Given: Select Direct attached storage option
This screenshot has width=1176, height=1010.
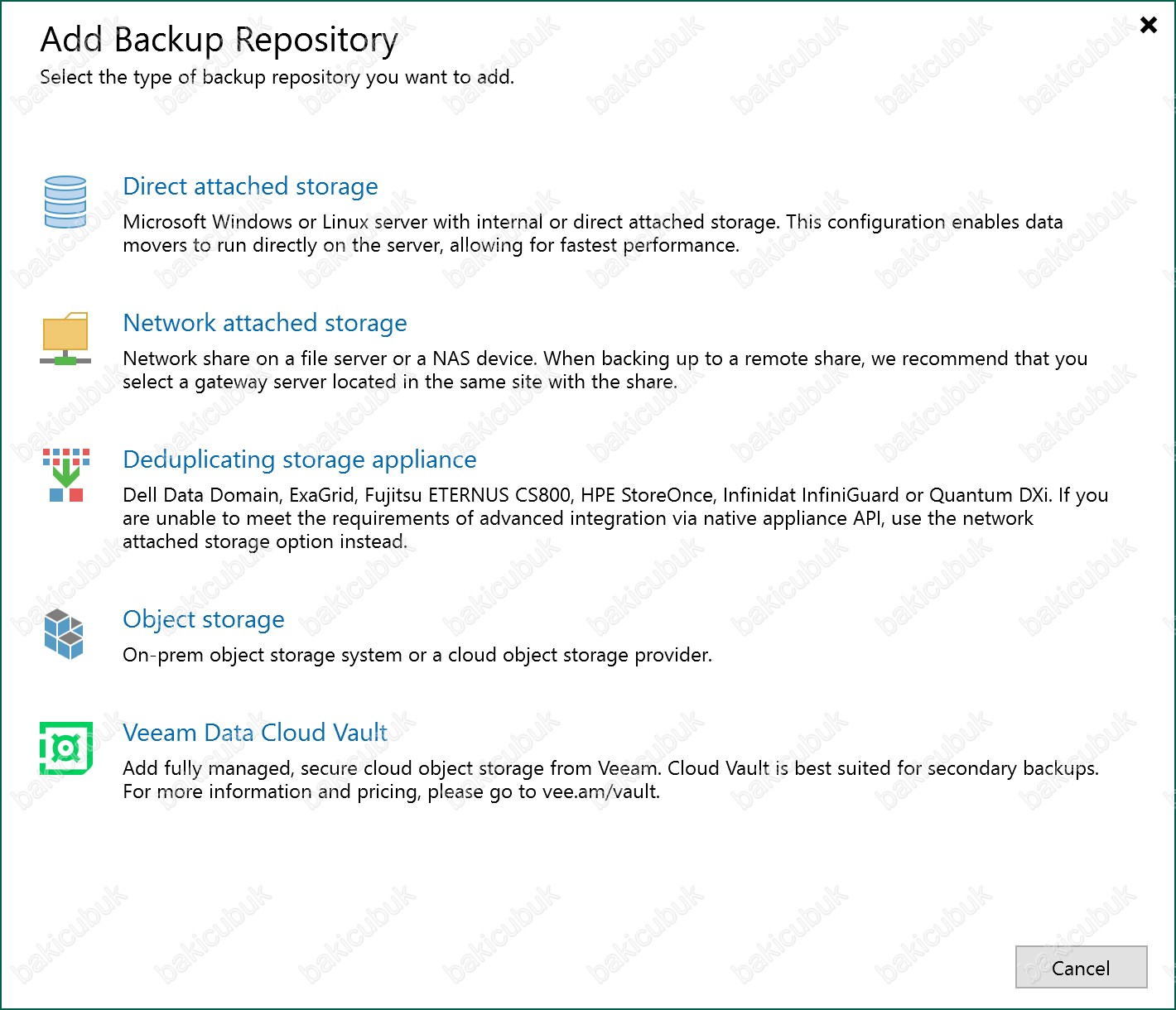Looking at the screenshot, I should click(250, 186).
